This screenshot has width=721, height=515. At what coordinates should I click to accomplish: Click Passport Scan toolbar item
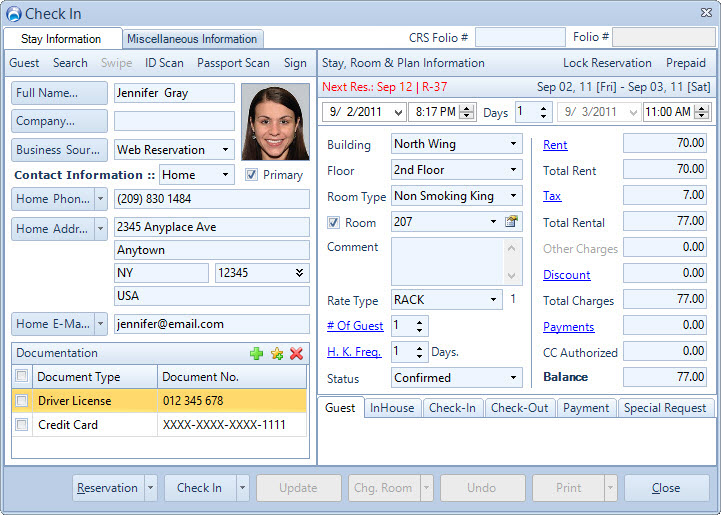point(233,63)
